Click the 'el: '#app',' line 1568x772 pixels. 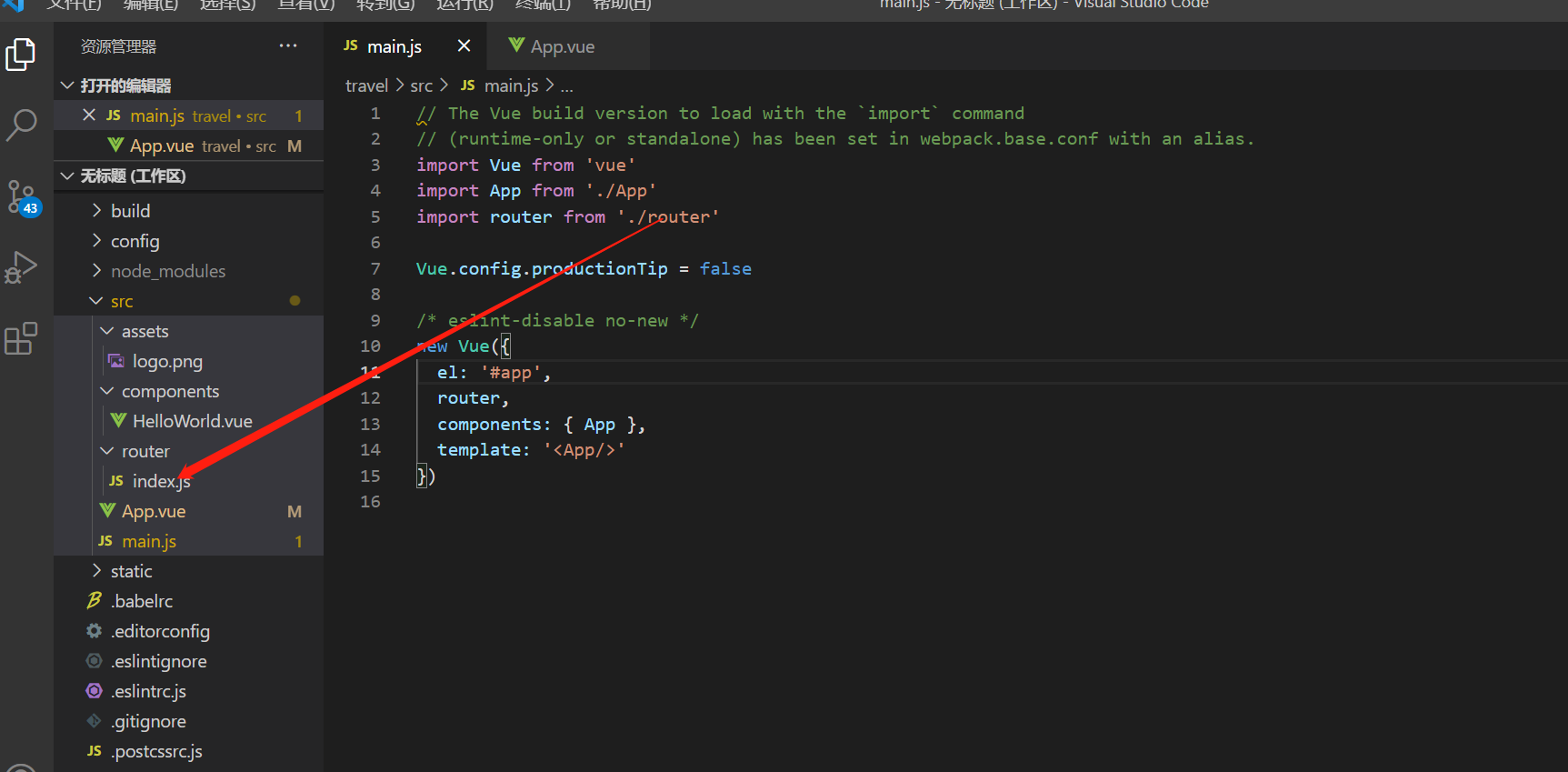494,373
